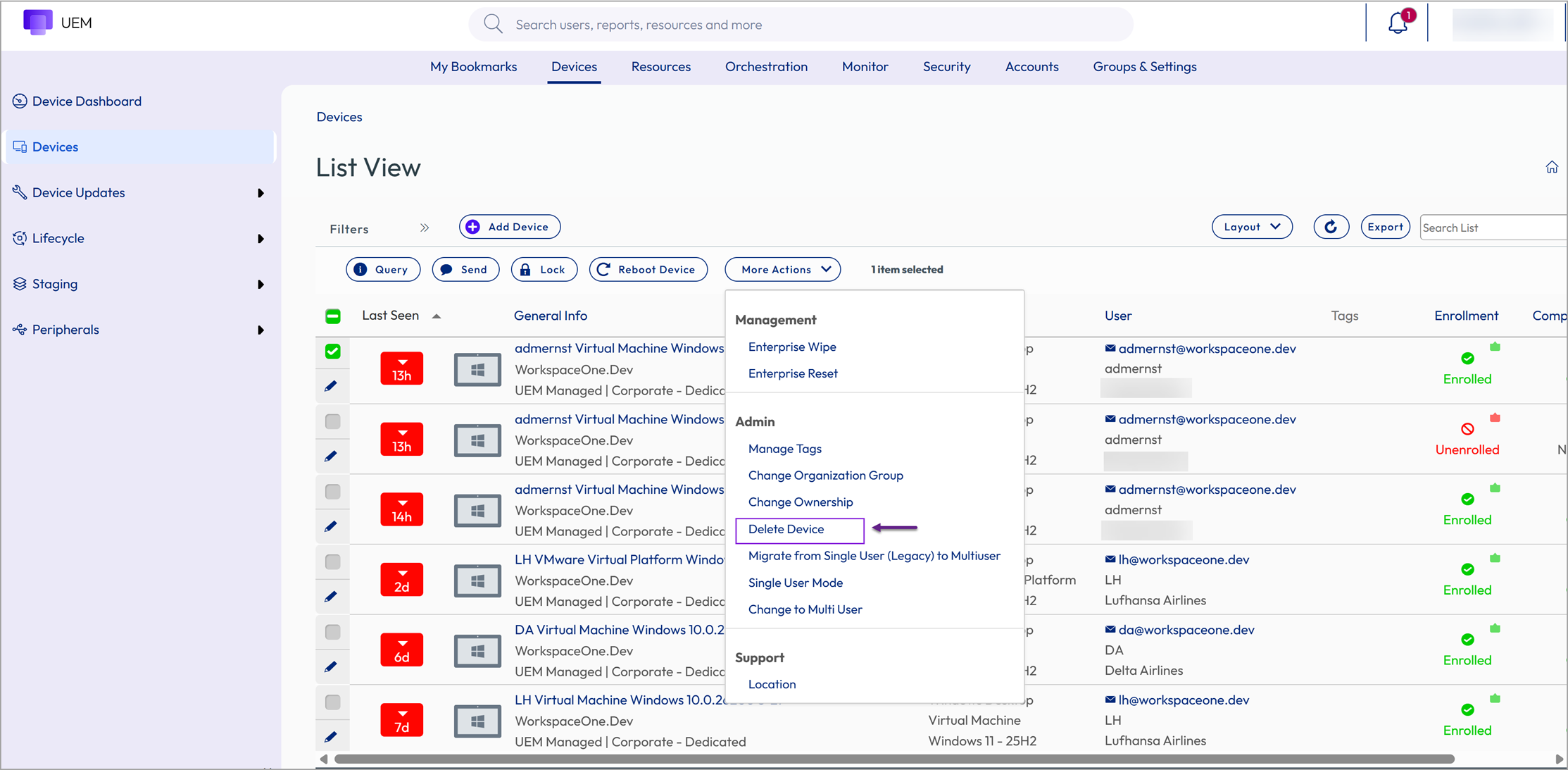Click the Staging sidebar icon

(20, 283)
